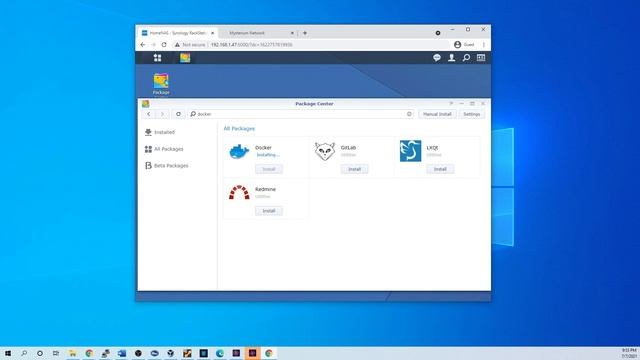
Task: Select the HomeNAS Synology tab
Action: [x=178, y=33]
